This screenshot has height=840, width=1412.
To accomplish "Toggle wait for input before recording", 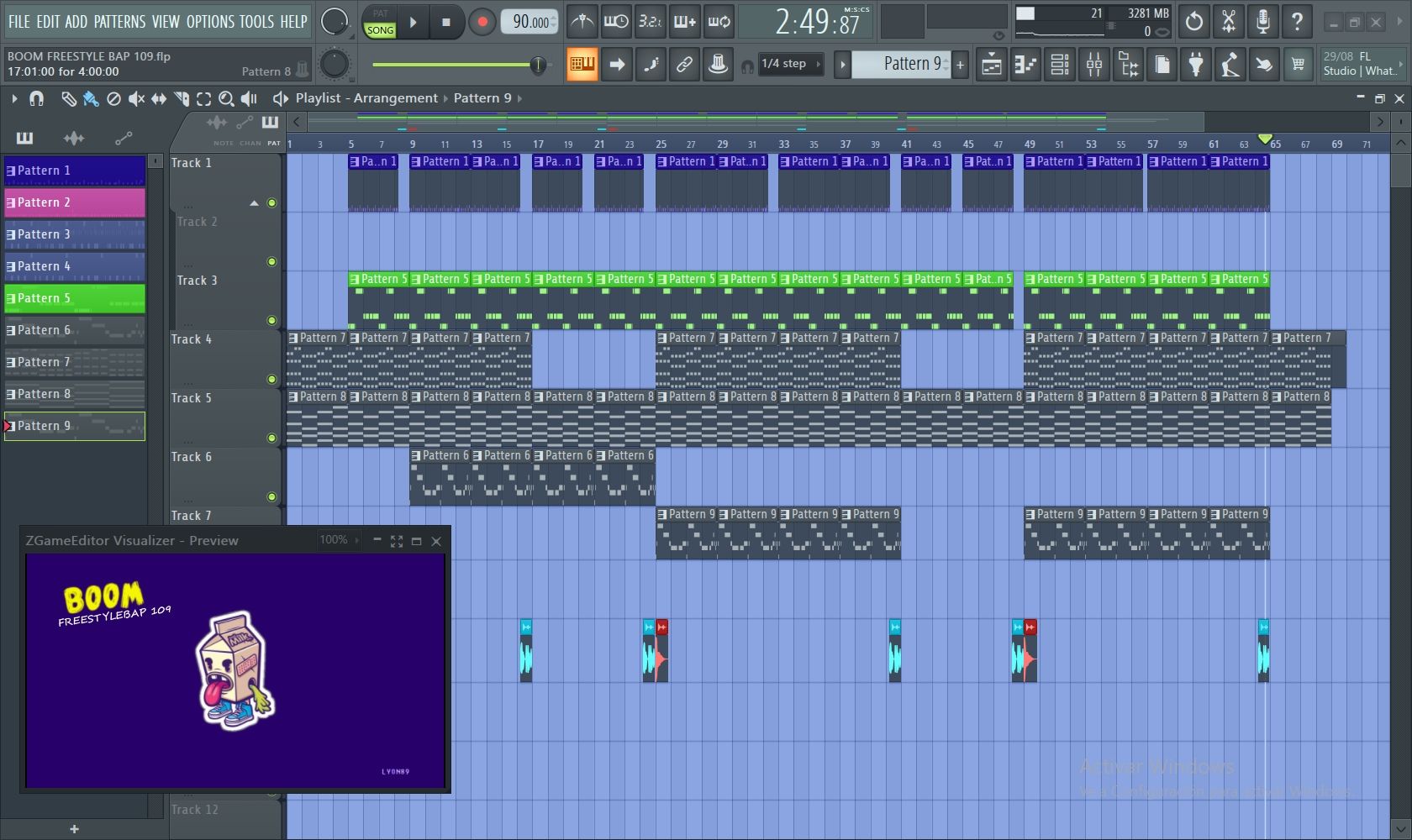I will (616, 22).
